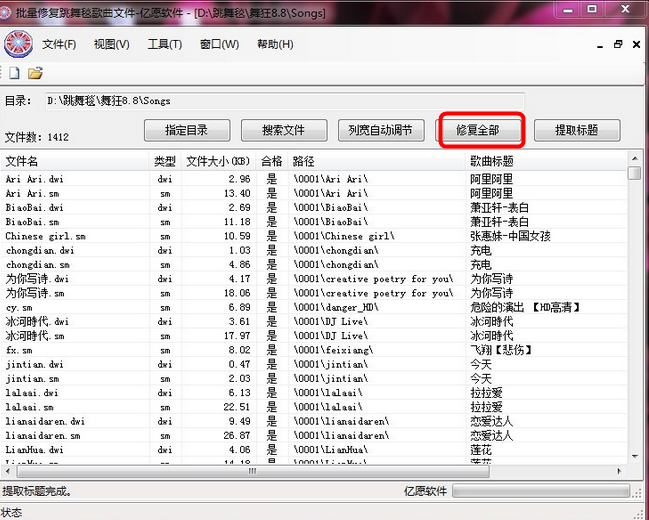Restore the inner document window
The height and width of the screenshot is (520, 649).
618,44
